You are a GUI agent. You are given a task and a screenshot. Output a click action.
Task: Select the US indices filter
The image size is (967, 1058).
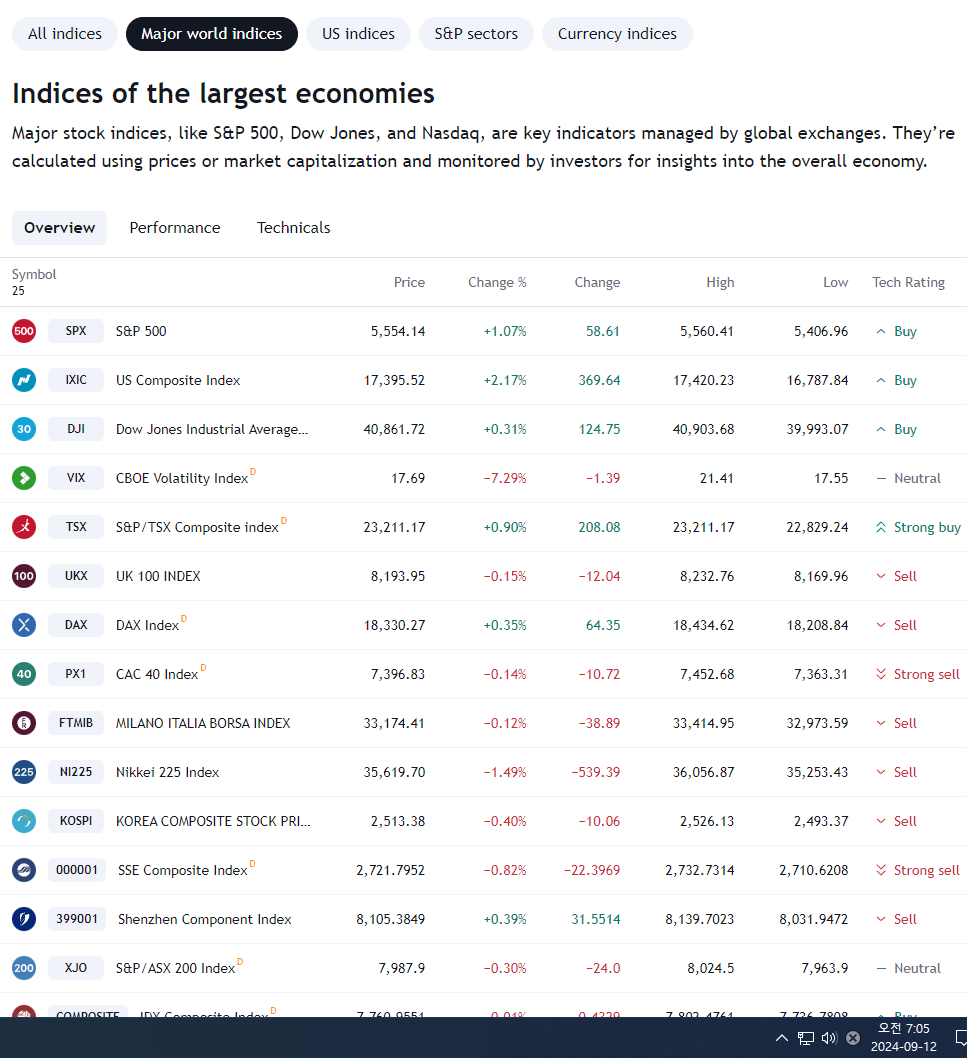click(358, 34)
